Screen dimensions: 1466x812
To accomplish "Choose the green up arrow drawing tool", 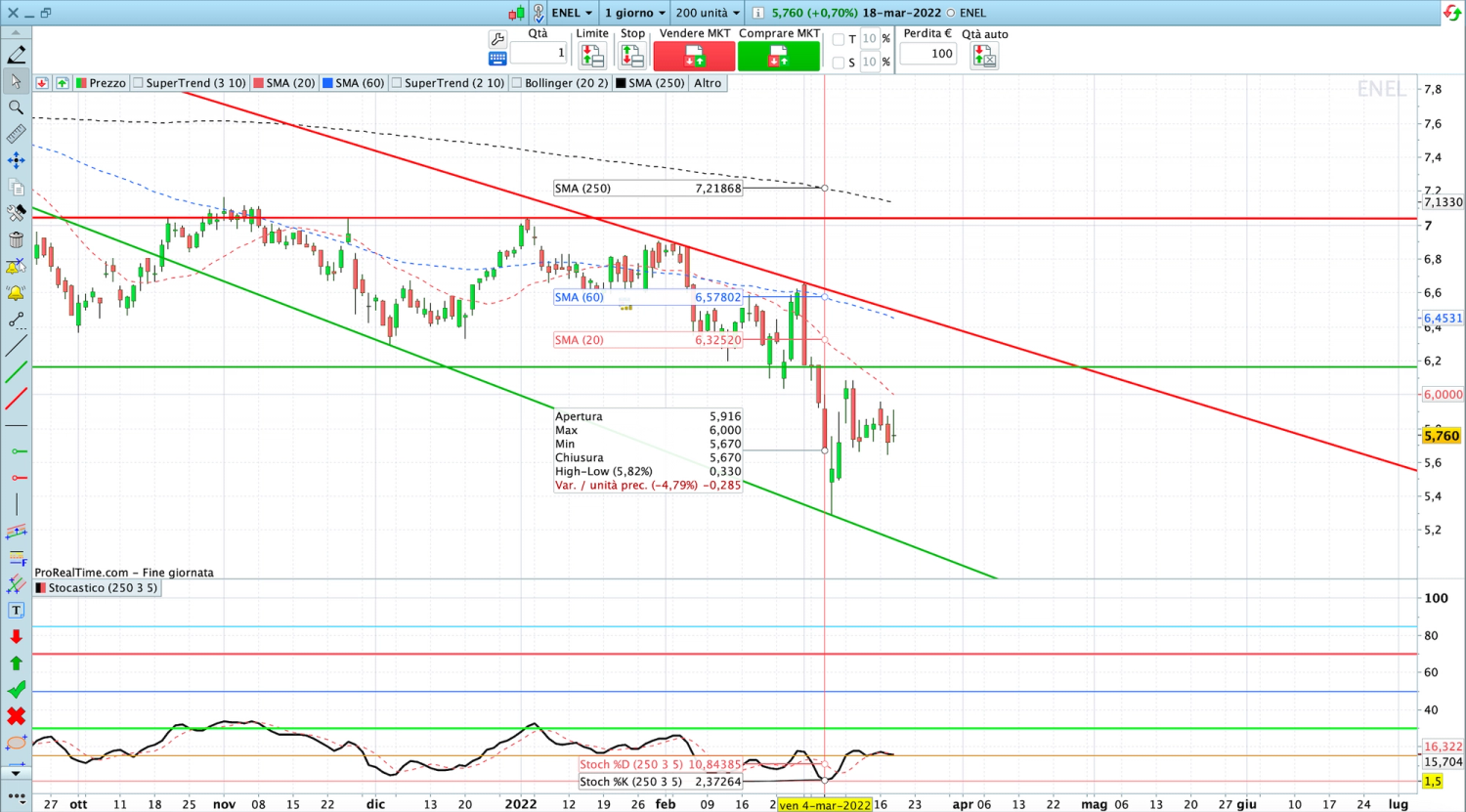I will (x=16, y=663).
